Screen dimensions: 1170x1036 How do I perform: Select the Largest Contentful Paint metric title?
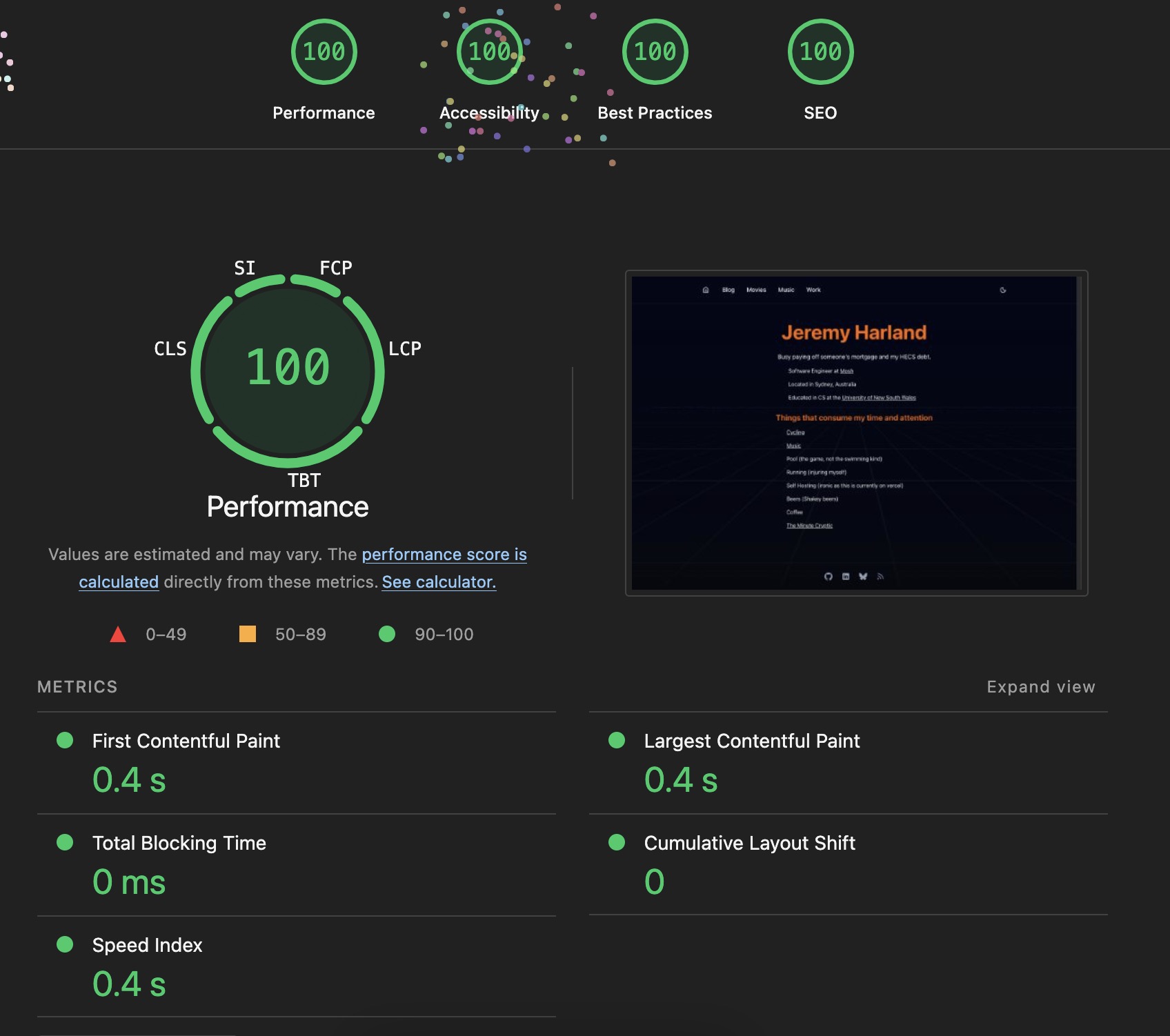tap(751, 741)
